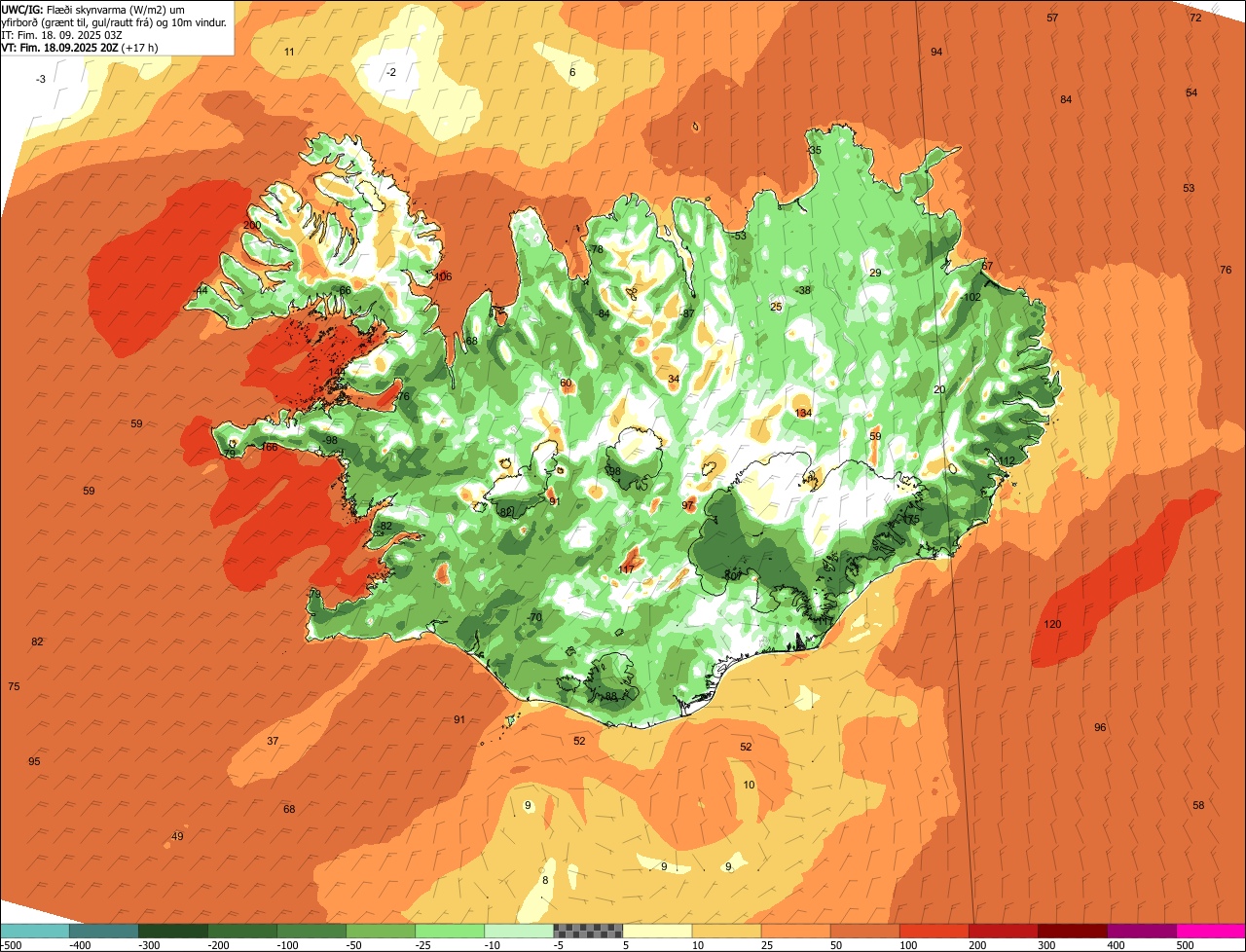Click the pale yellow 5 to 10 legend swatch
This screenshot has height=952, width=1246.
pos(657,931)
